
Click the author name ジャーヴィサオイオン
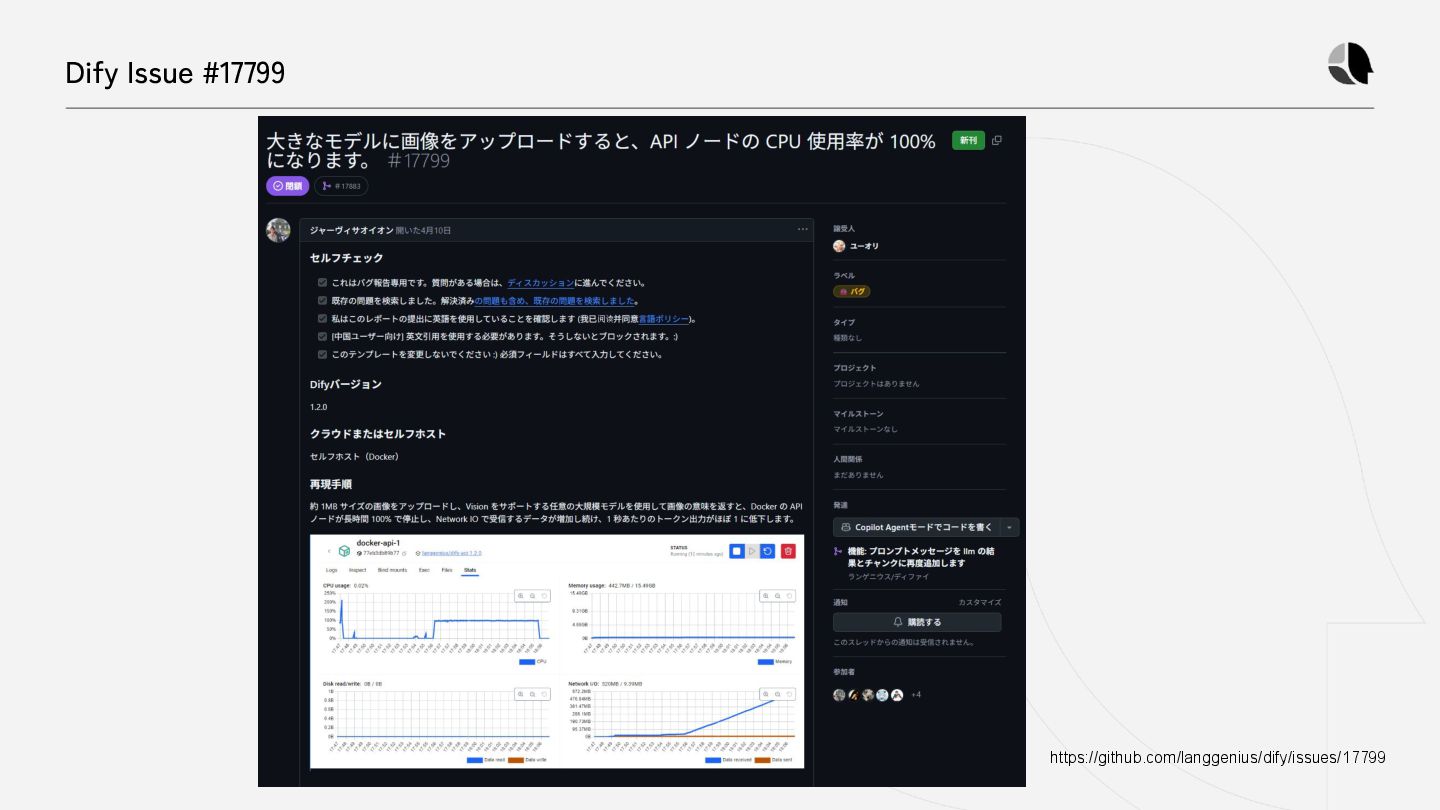coord(351,230)
